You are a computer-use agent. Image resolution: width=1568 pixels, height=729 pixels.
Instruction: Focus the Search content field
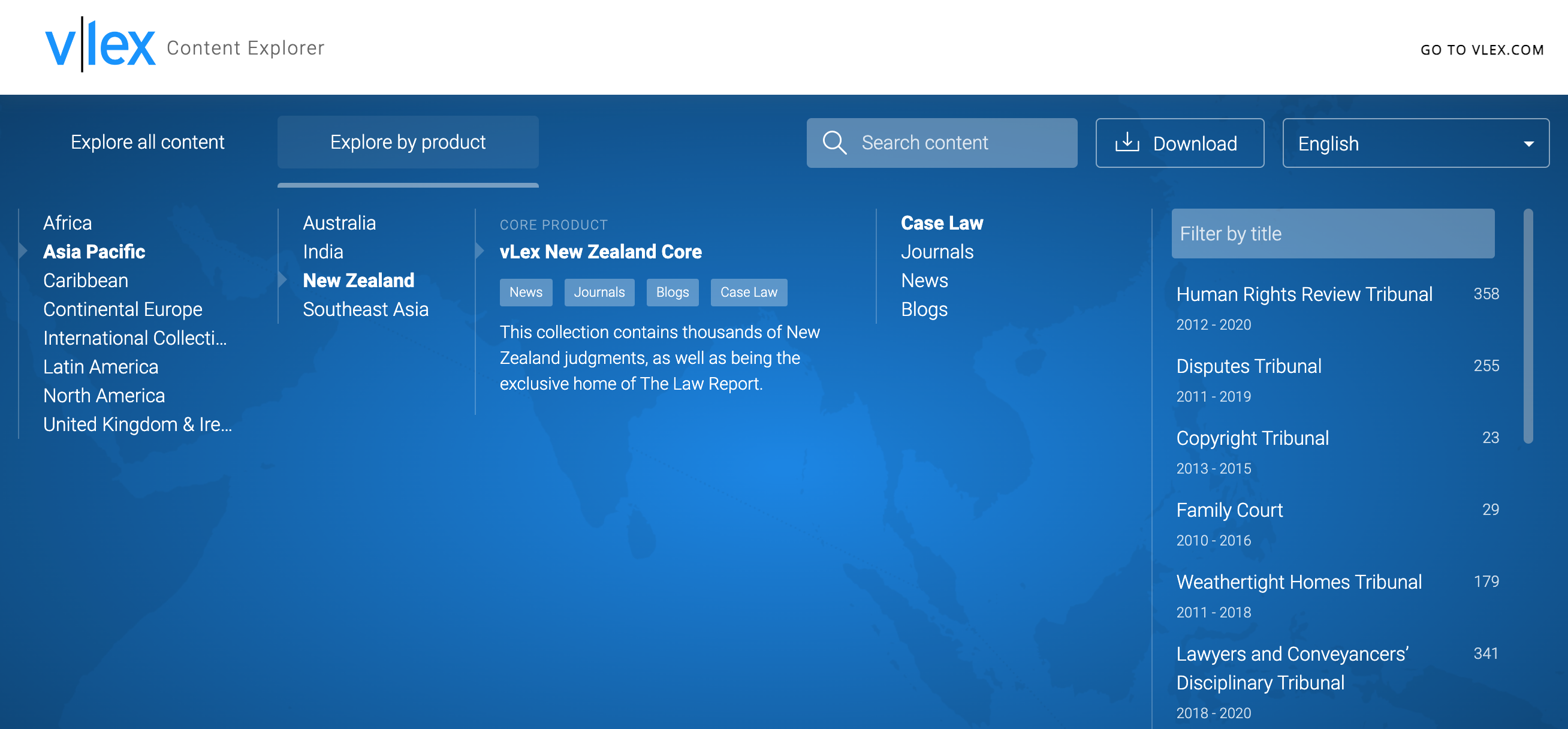(x=942, y=143)
